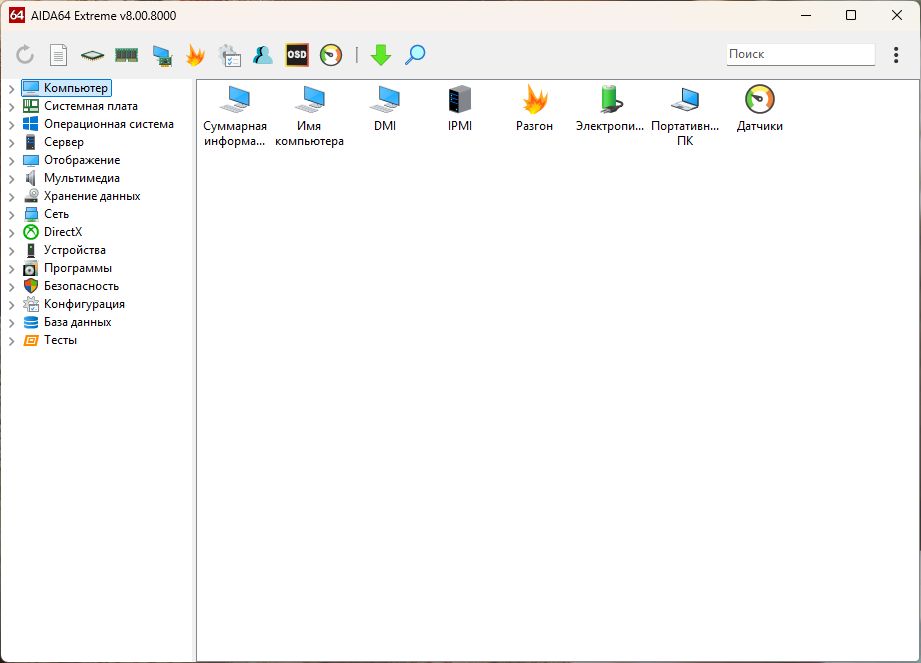Select Сеть in the tree
The width and height of the screenshot is (921, 663).
coord(46,214)
